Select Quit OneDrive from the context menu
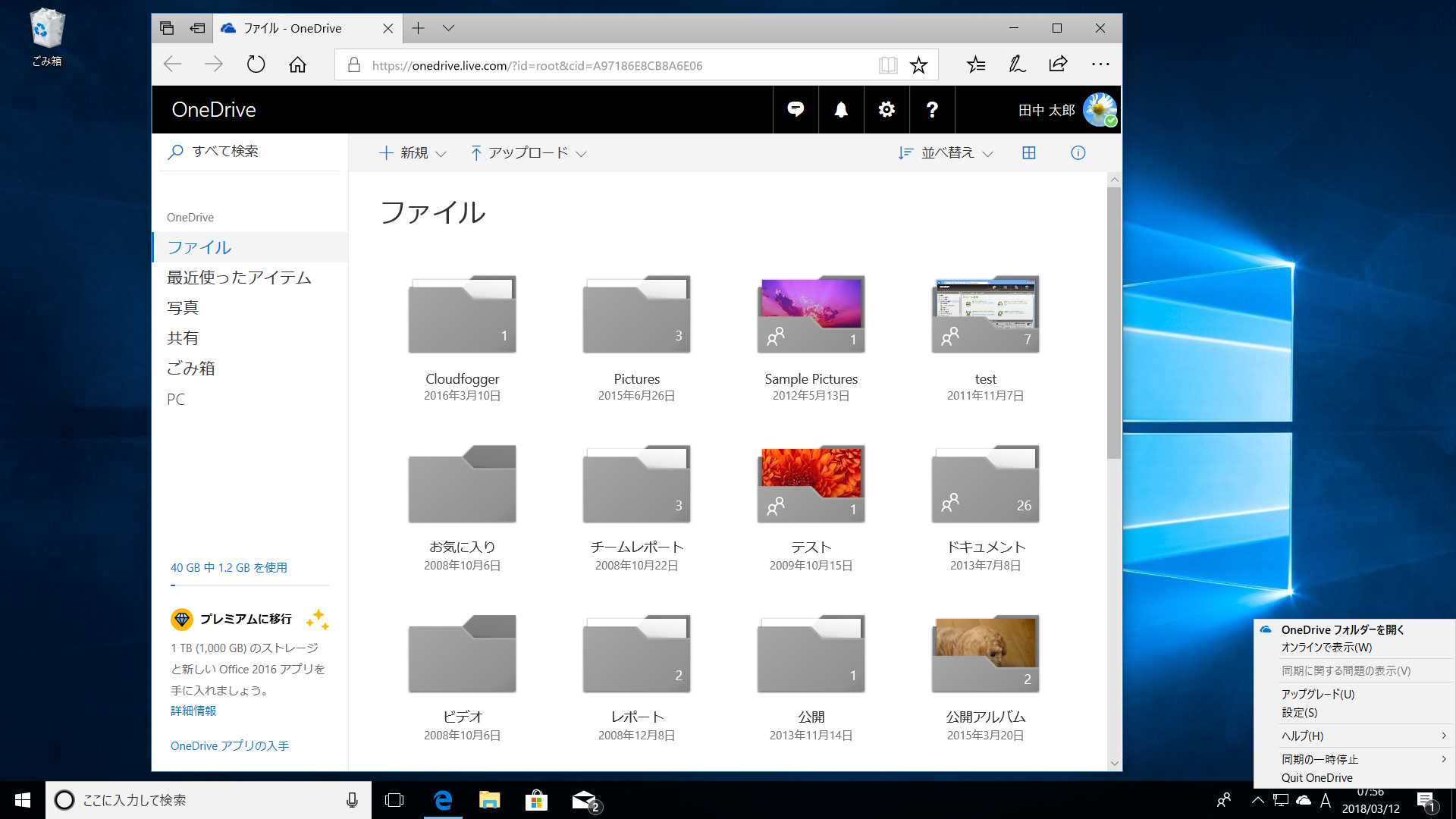The height and width of the screenshot is (819, 1456). tap(1316, 777)
